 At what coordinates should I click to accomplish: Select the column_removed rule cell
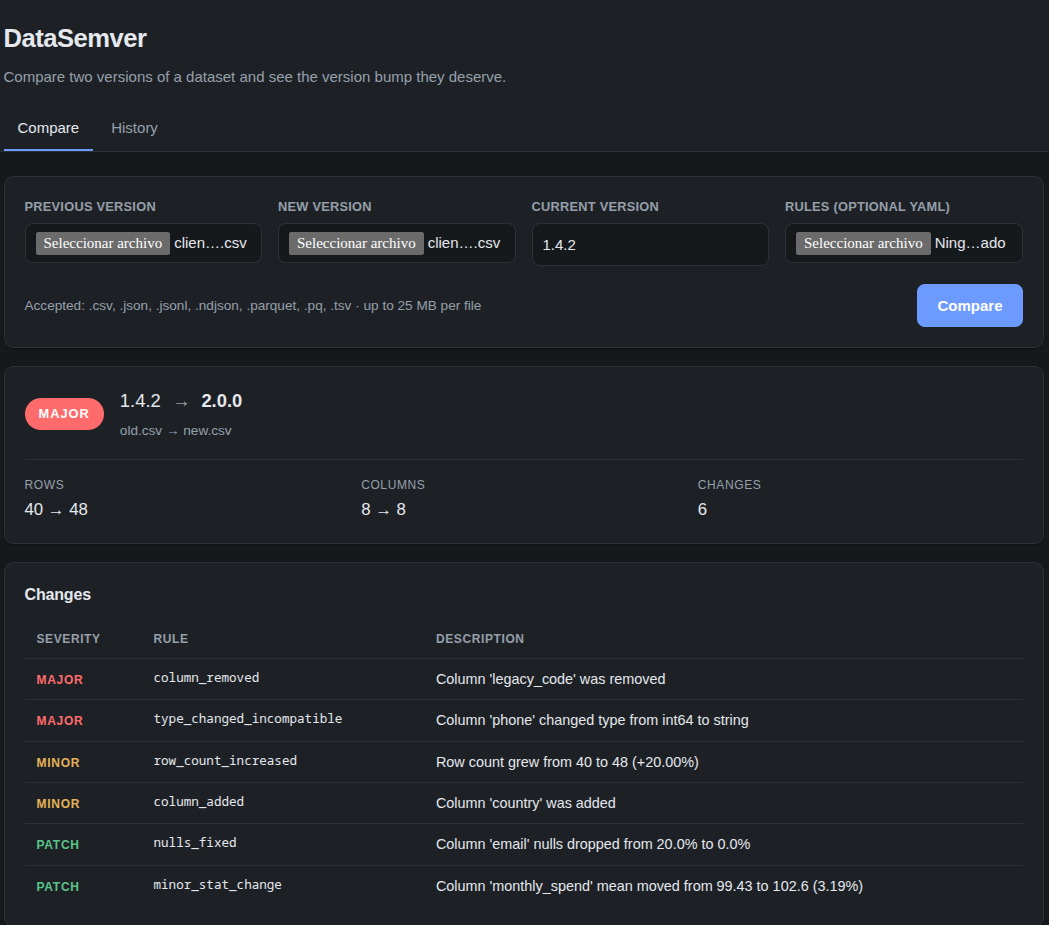(206, 678)
